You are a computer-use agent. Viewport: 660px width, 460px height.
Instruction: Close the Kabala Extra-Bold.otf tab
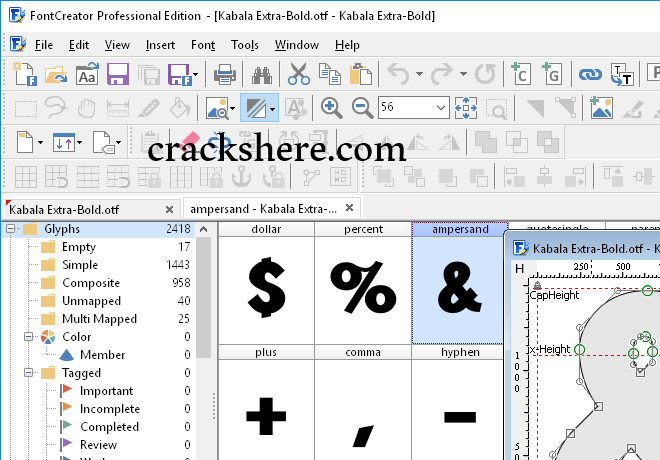click(169, 209)
